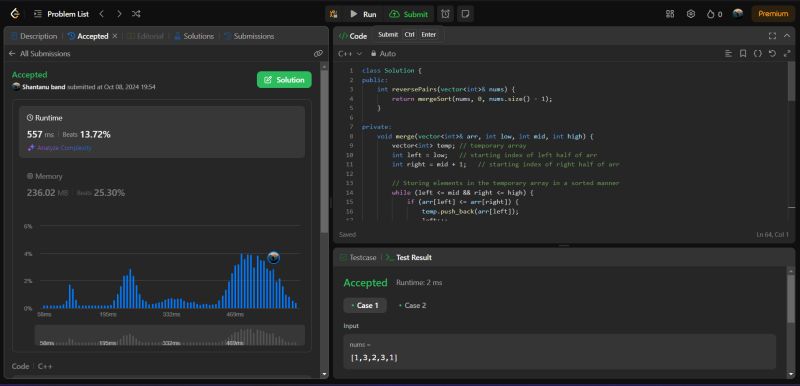The width and height of the screenshot is (800, 386).
Task: Click the streak fire counter icon
Action: [x=714, y=14]
